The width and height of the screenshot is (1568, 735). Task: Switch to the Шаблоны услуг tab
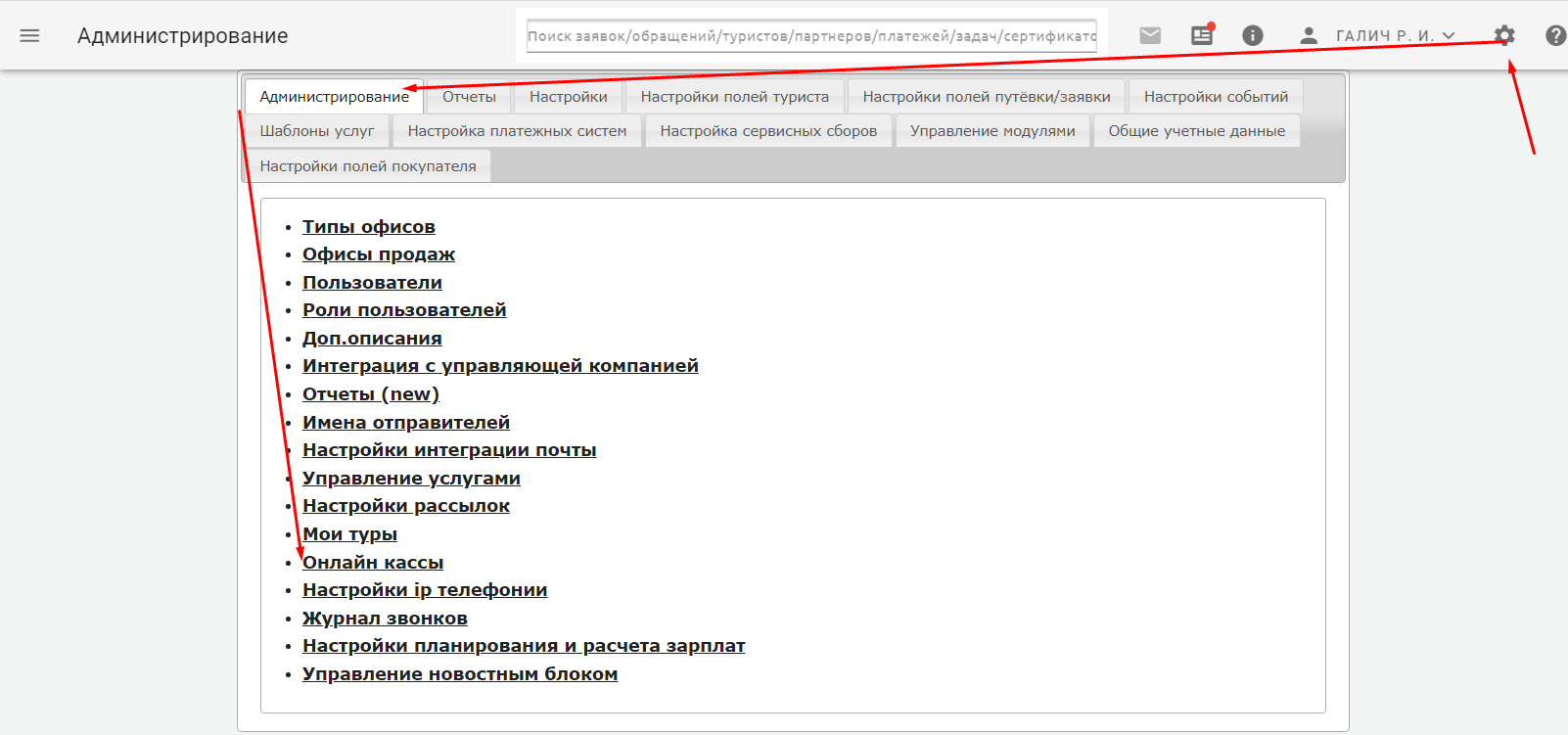click(x=317, y=131)
